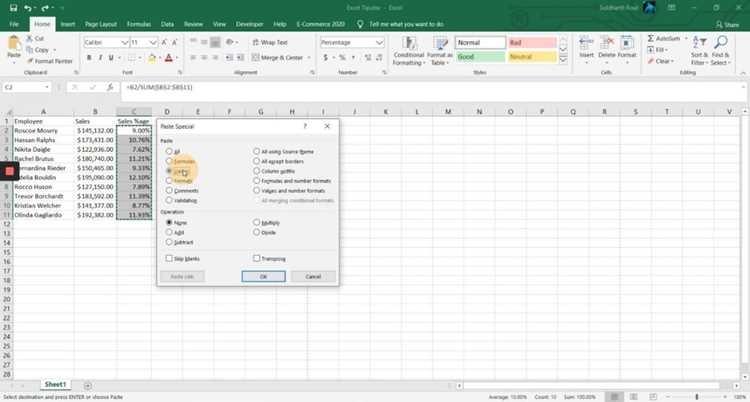Select the All paste radio option
Viewport: 750px width, 402px height.
[x=169, y=151]
